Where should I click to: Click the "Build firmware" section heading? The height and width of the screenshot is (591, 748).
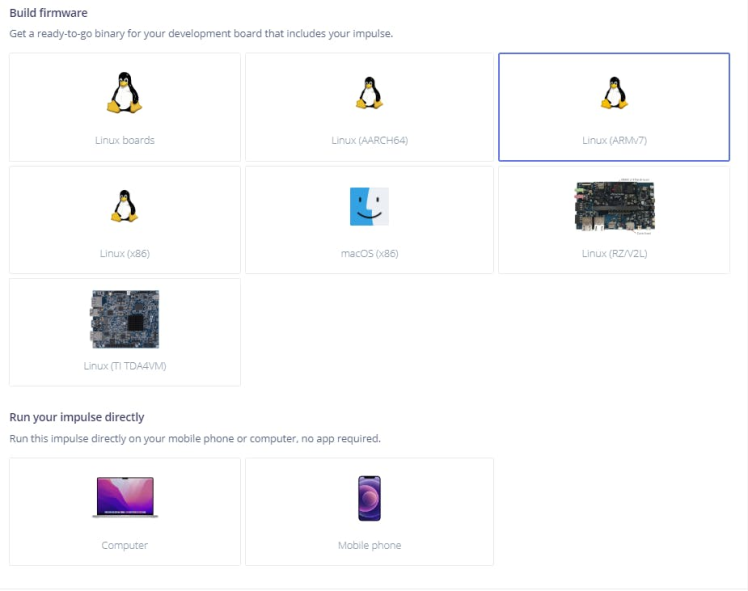coord(48,13)
